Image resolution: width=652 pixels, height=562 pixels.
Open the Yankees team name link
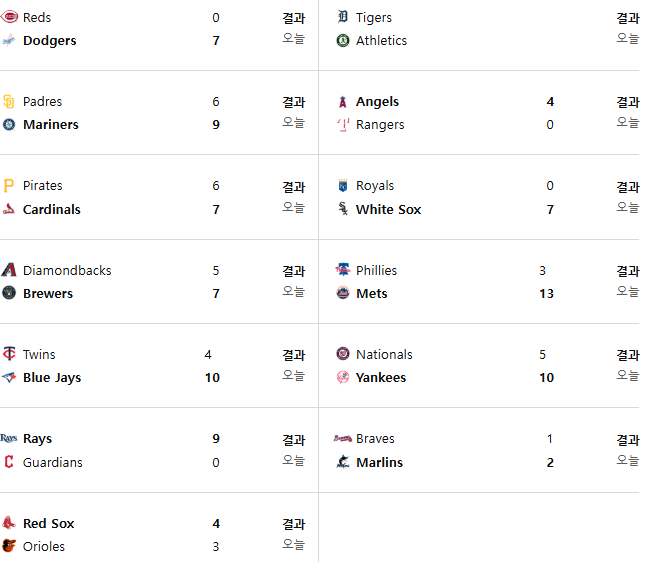pyautogui.click(x=381, y=377)
